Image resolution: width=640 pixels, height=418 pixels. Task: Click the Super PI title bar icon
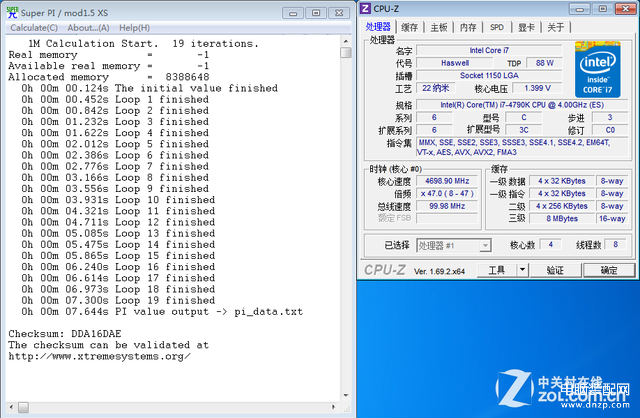(x=13, y=13)
